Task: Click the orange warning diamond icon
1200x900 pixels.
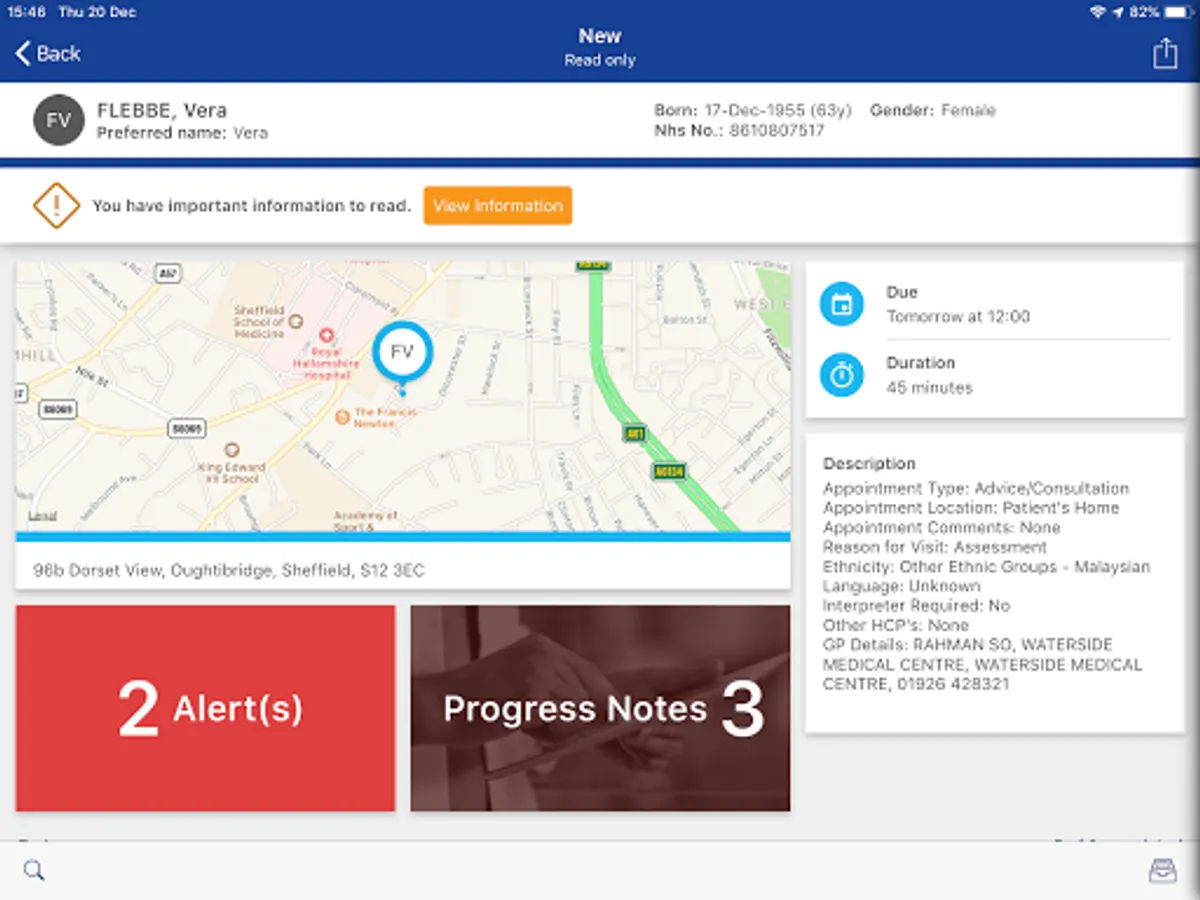Action: [x=56, y=205]
